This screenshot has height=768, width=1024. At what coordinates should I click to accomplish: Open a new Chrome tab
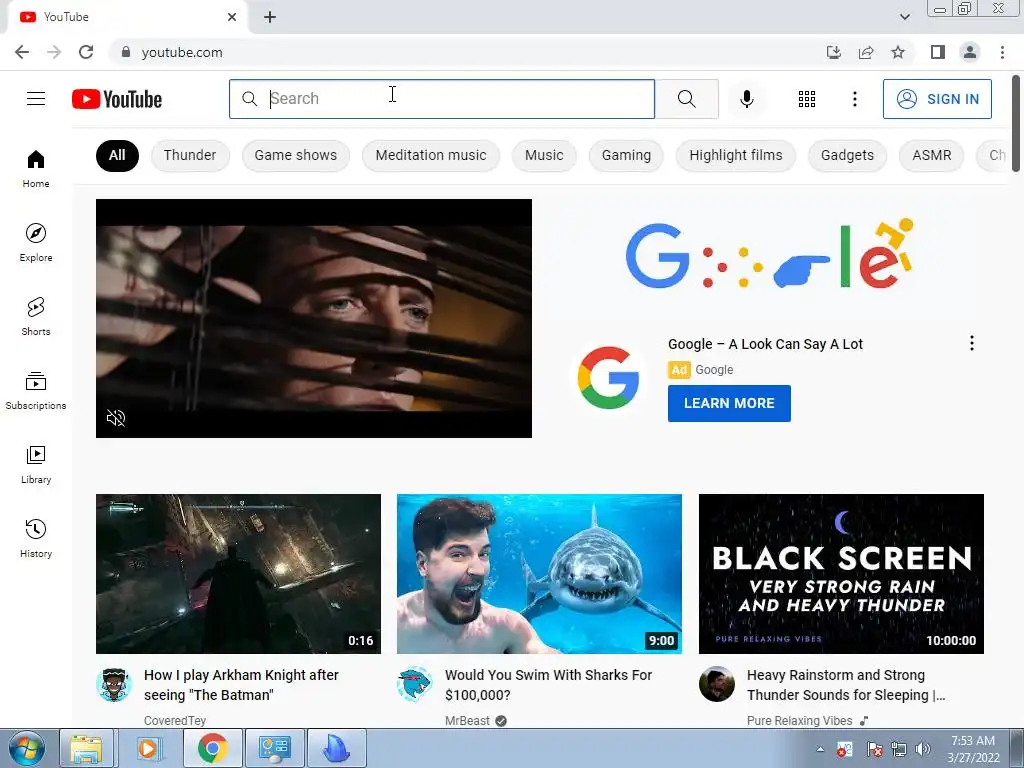[x=270, y=17]
